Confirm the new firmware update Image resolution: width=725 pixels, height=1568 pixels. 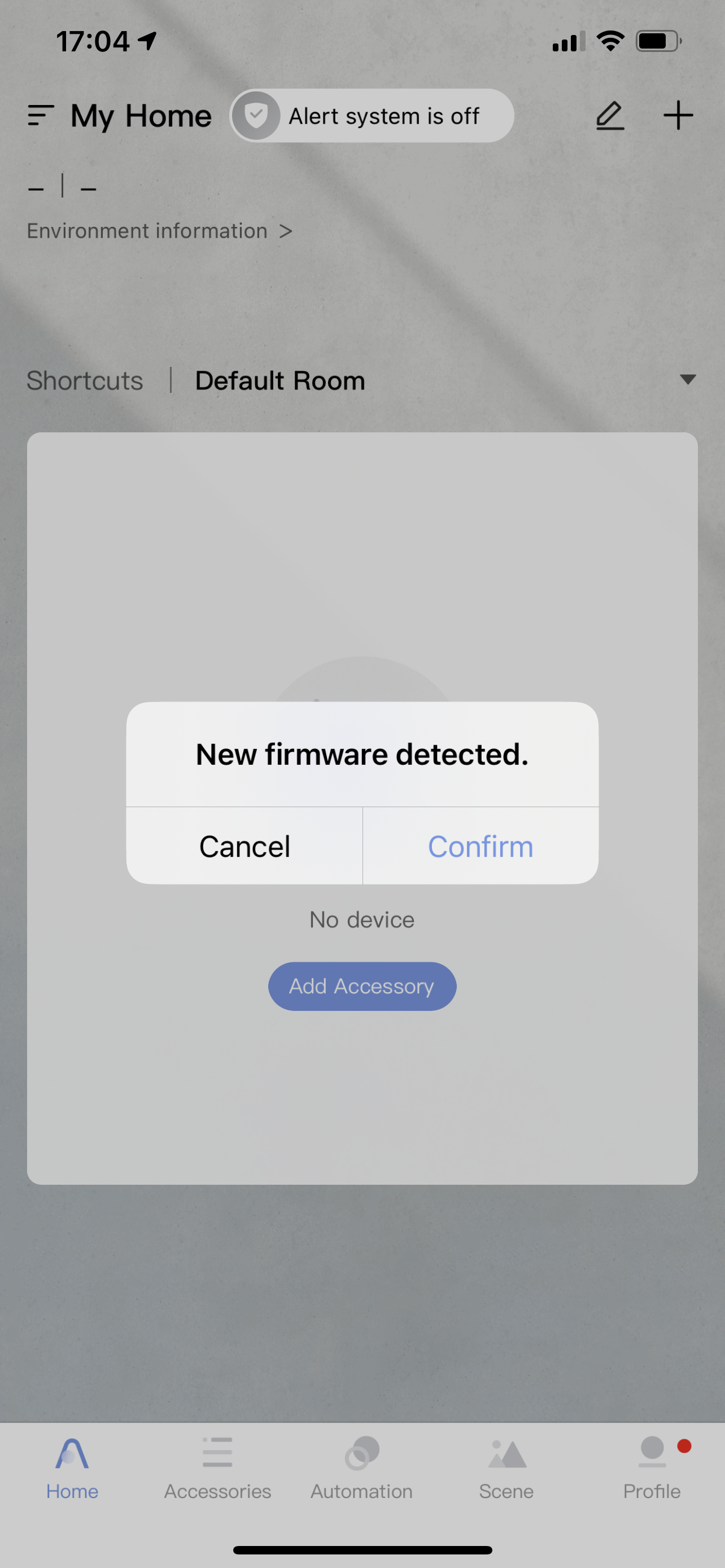pos(481,846)
